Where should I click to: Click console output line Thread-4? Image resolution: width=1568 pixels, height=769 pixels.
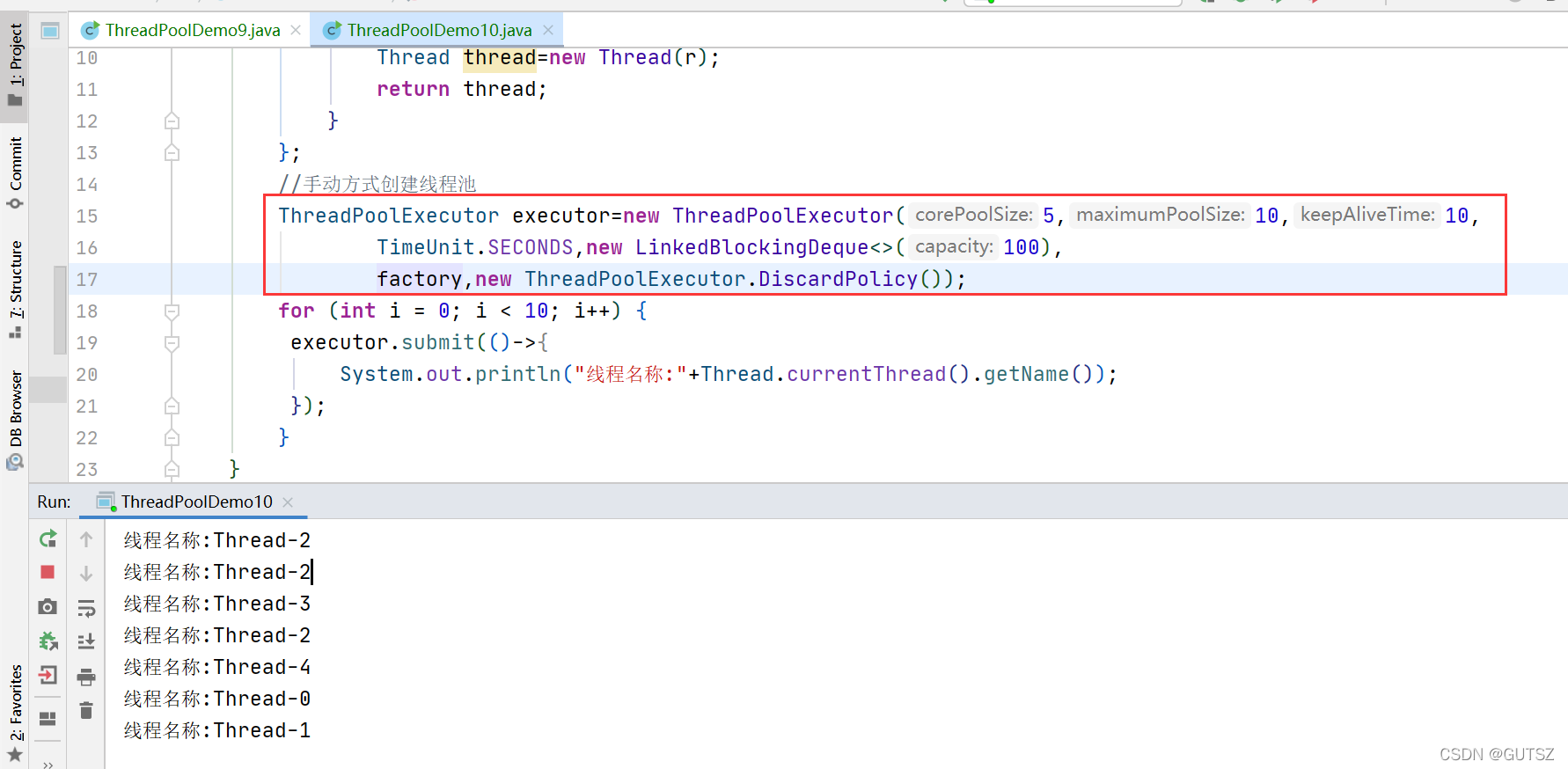217,667
